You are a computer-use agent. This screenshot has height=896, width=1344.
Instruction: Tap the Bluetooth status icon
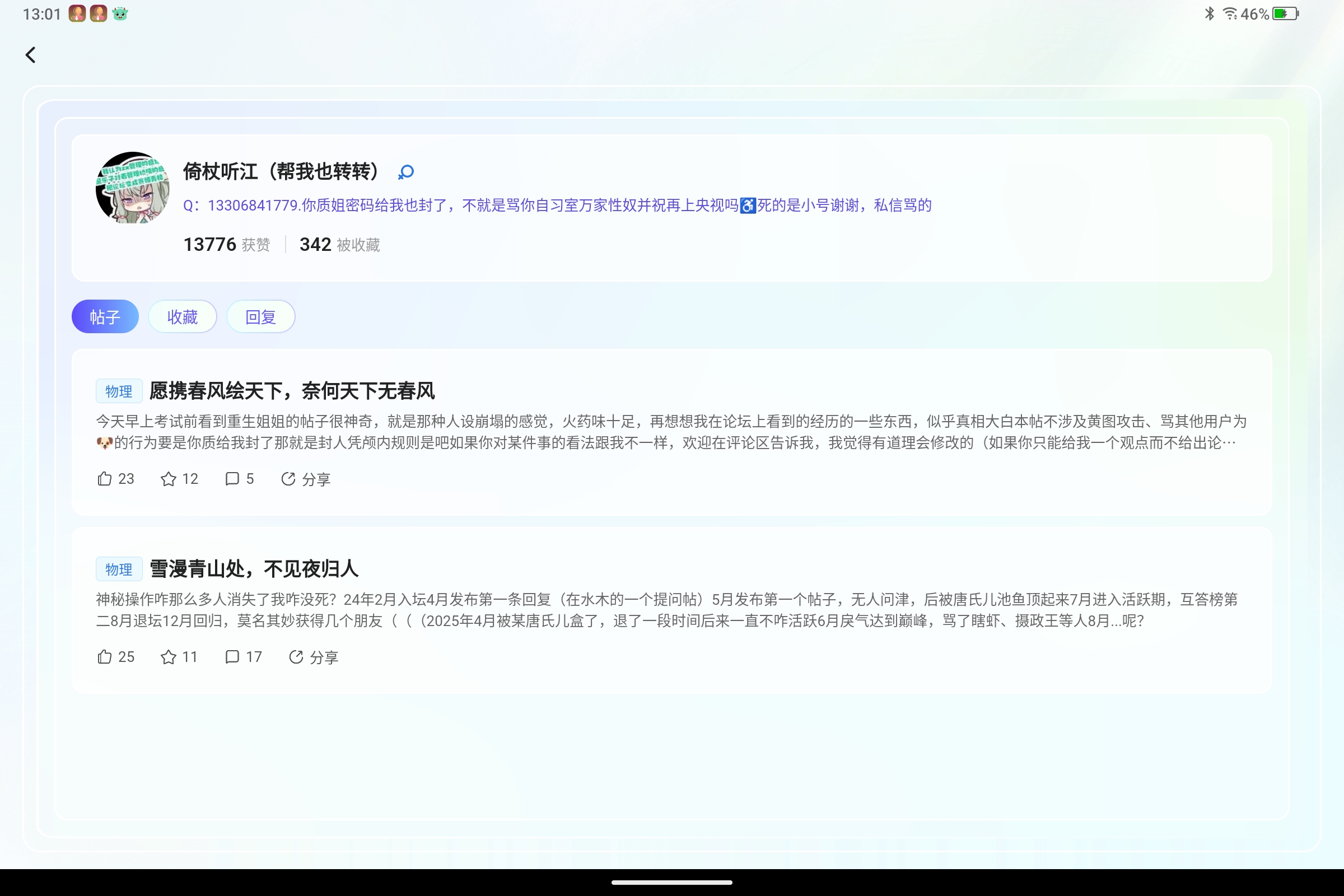(1209, 13)
